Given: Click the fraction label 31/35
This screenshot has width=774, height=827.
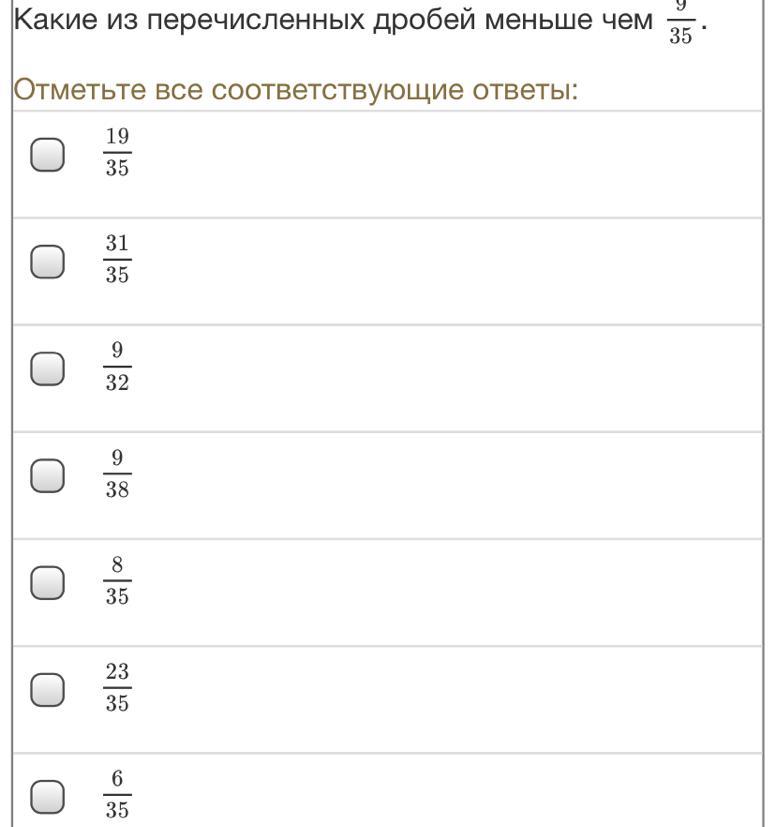Looking at the screenshot, I should [117, 260].
